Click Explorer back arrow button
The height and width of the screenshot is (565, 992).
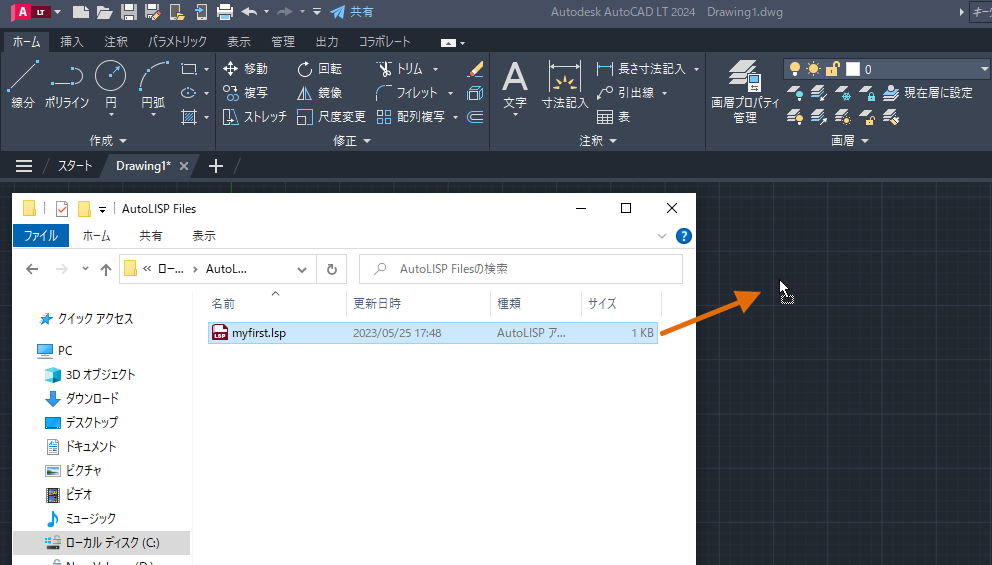[x=32, y=270]
